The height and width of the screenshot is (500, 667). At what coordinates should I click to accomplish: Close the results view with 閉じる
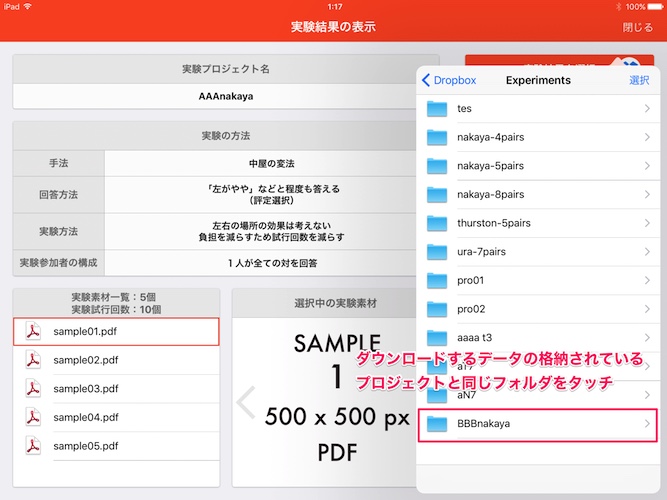pyautogui.click(x=637, y=27)
